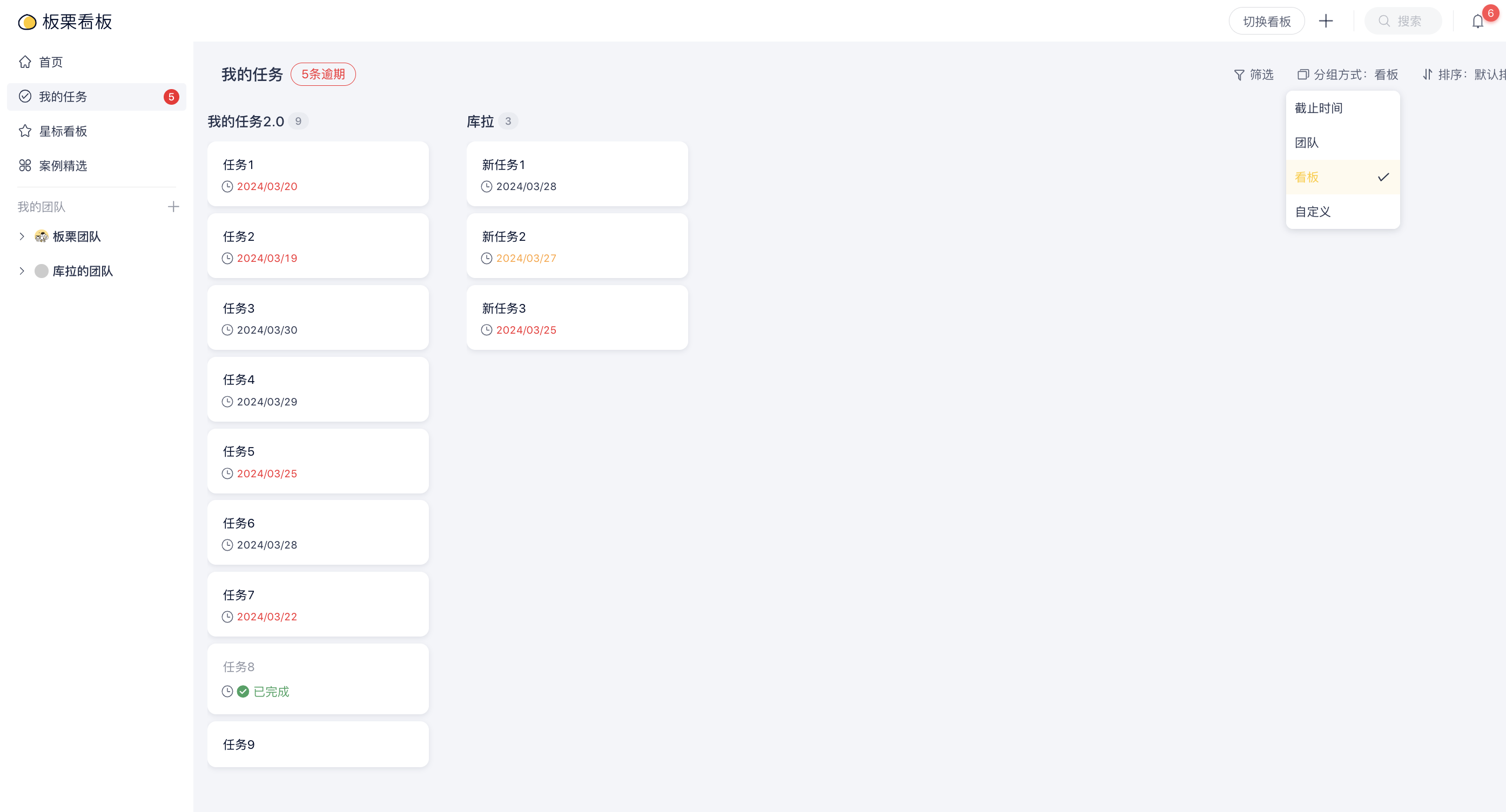
Task: Click the 板栗看板 logo icon
Action: 27,22
